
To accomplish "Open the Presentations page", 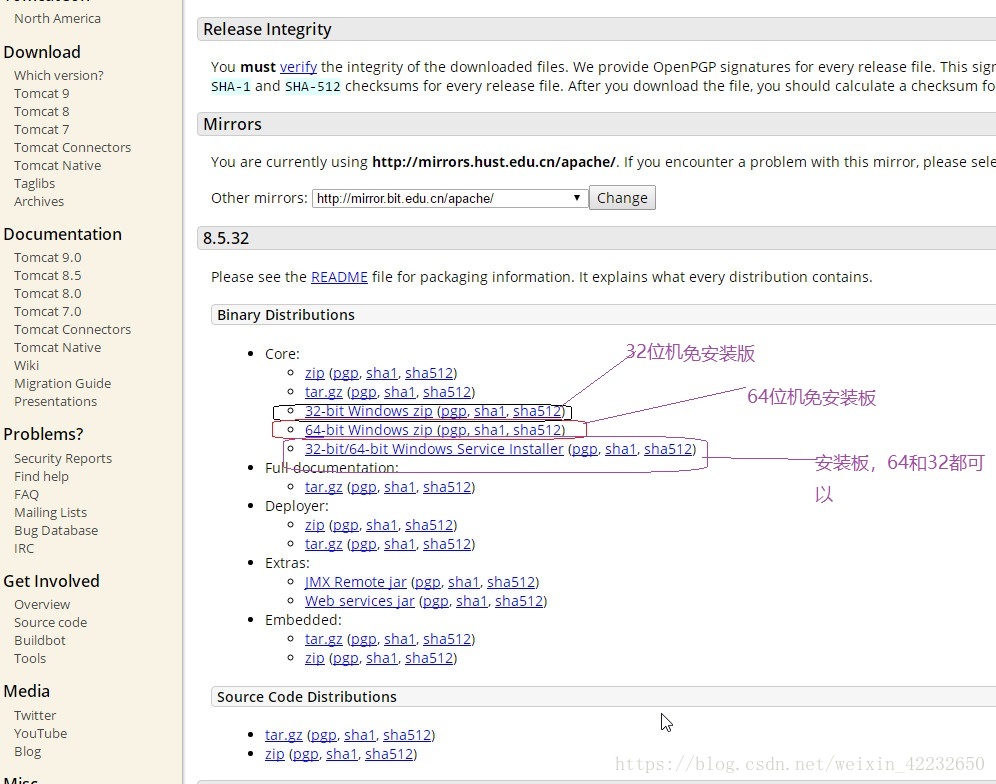I will click(x=55, y=402).
